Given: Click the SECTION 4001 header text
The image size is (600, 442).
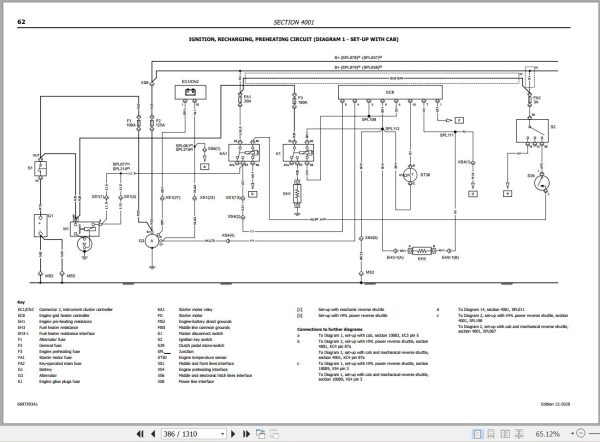Looking at the screenshot, I should pyautogui.click(x=294, y=22).
